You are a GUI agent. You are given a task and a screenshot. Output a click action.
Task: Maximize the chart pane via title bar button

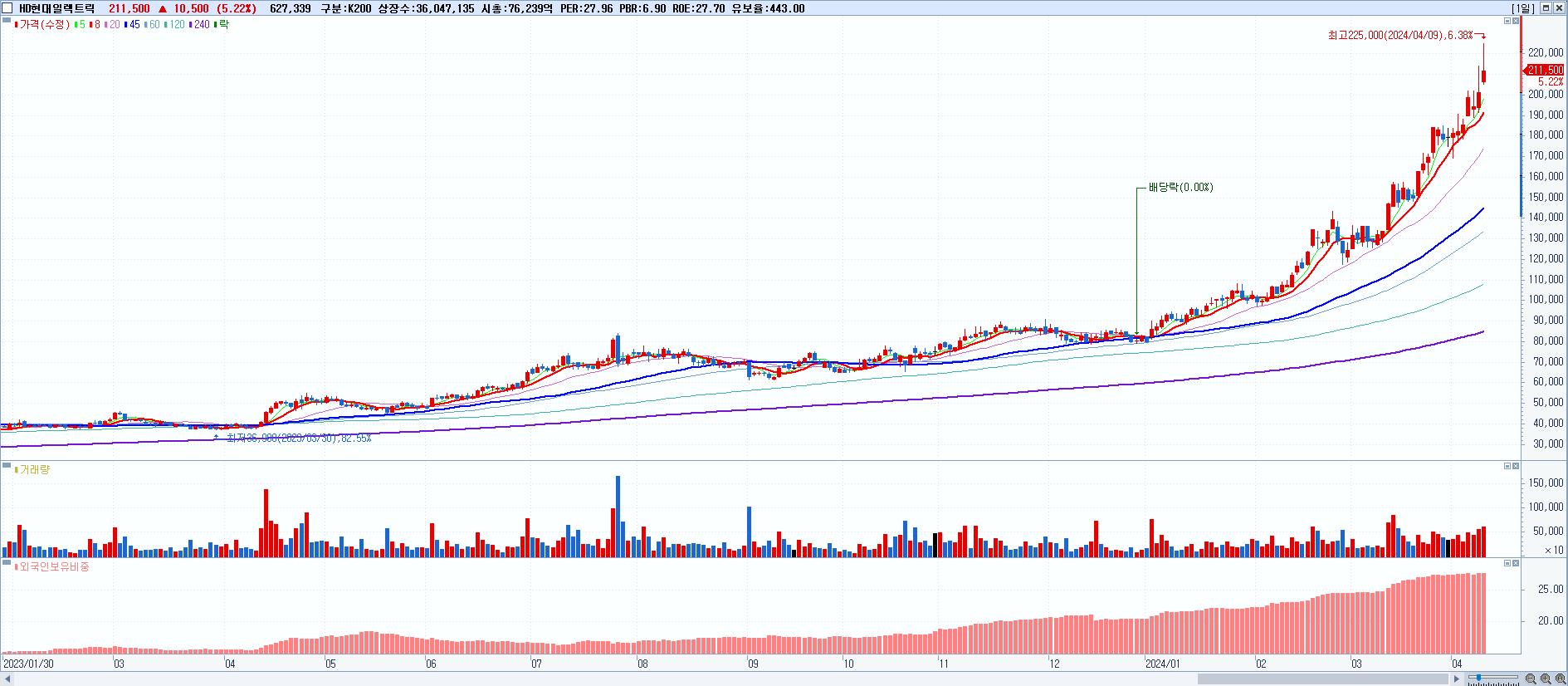click(1546, 8)
